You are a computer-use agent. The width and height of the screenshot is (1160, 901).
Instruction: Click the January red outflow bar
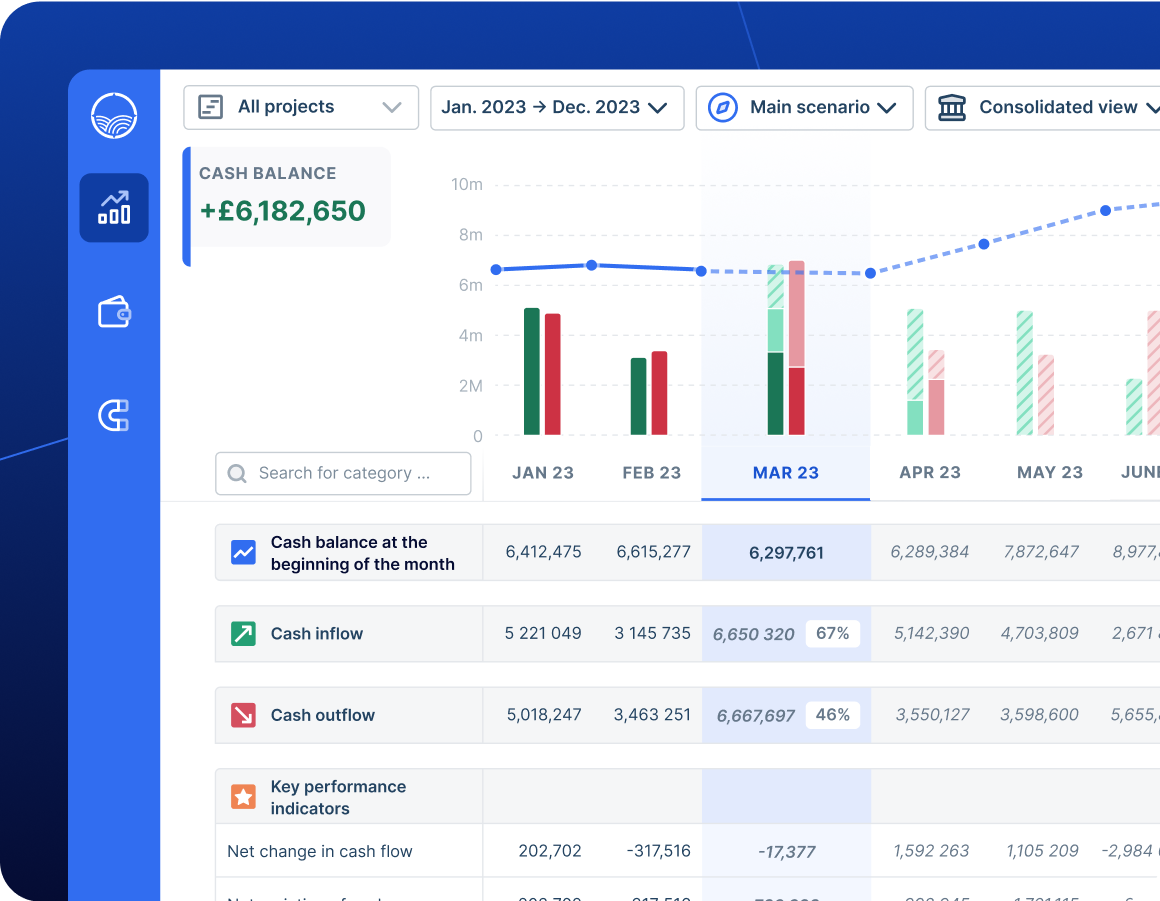point(553,374)
